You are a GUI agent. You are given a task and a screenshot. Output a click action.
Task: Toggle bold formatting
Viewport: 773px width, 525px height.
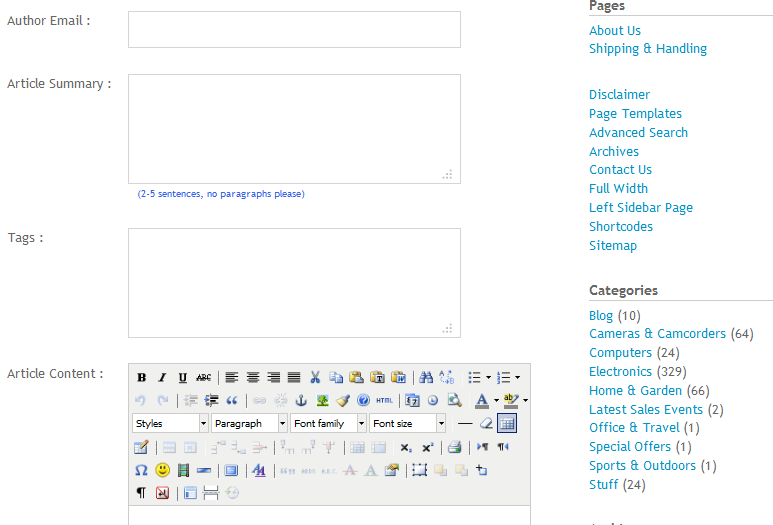tap(141, 378)
